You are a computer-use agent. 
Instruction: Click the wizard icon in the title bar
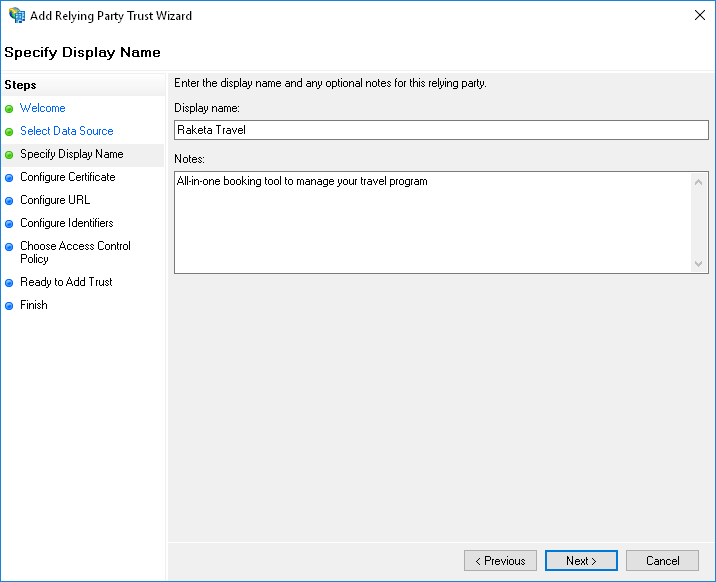tap(16, 16)
